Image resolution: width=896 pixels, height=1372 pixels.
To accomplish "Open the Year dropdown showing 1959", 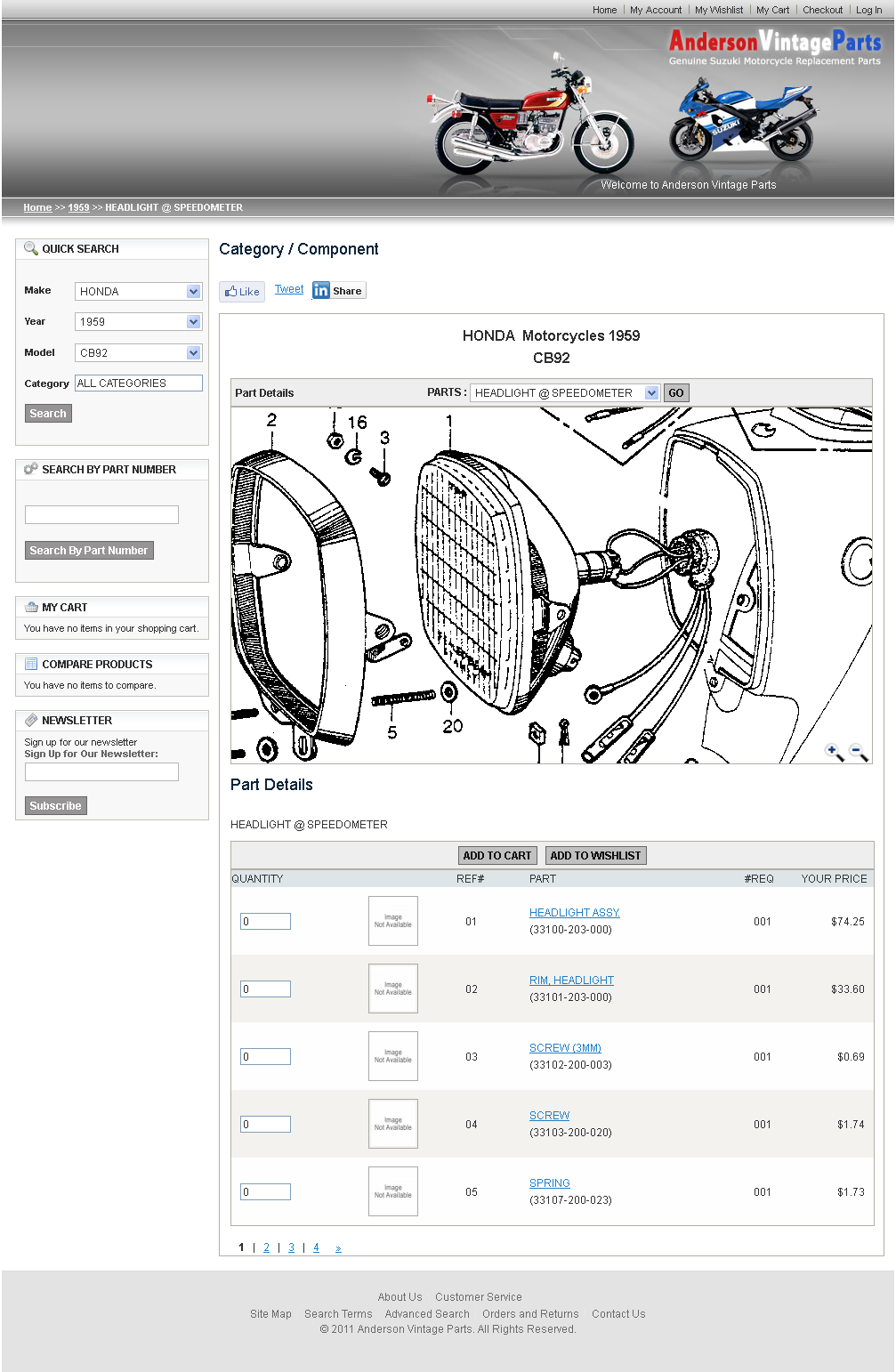I will click(x=139, y=321).
